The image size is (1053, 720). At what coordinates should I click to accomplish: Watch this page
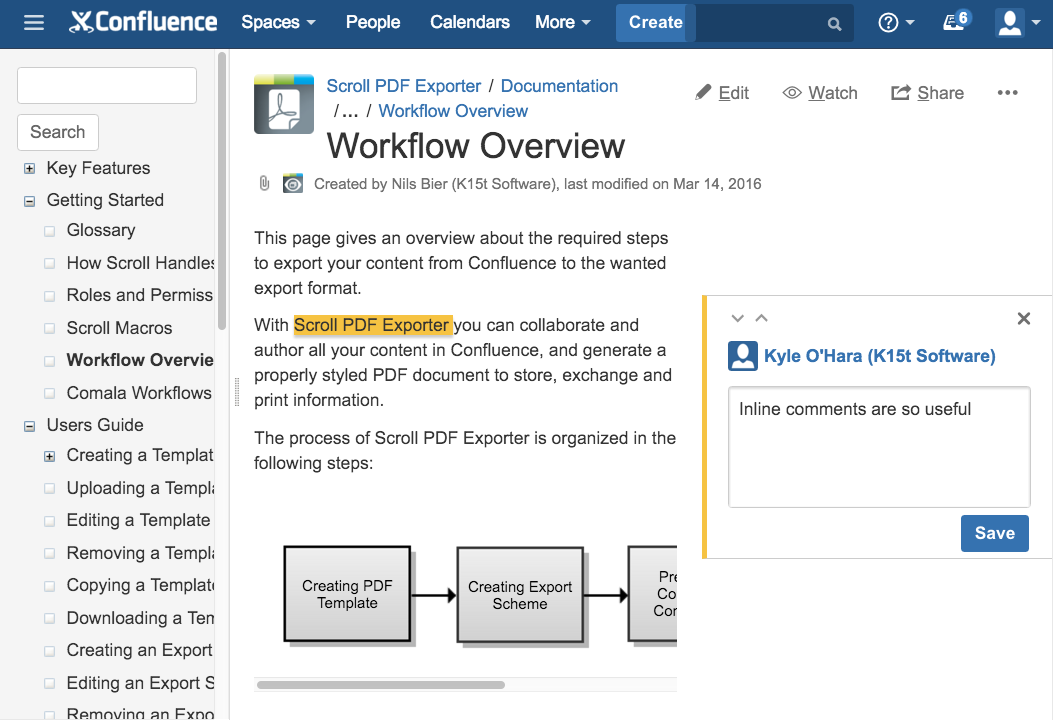(820, 93)
